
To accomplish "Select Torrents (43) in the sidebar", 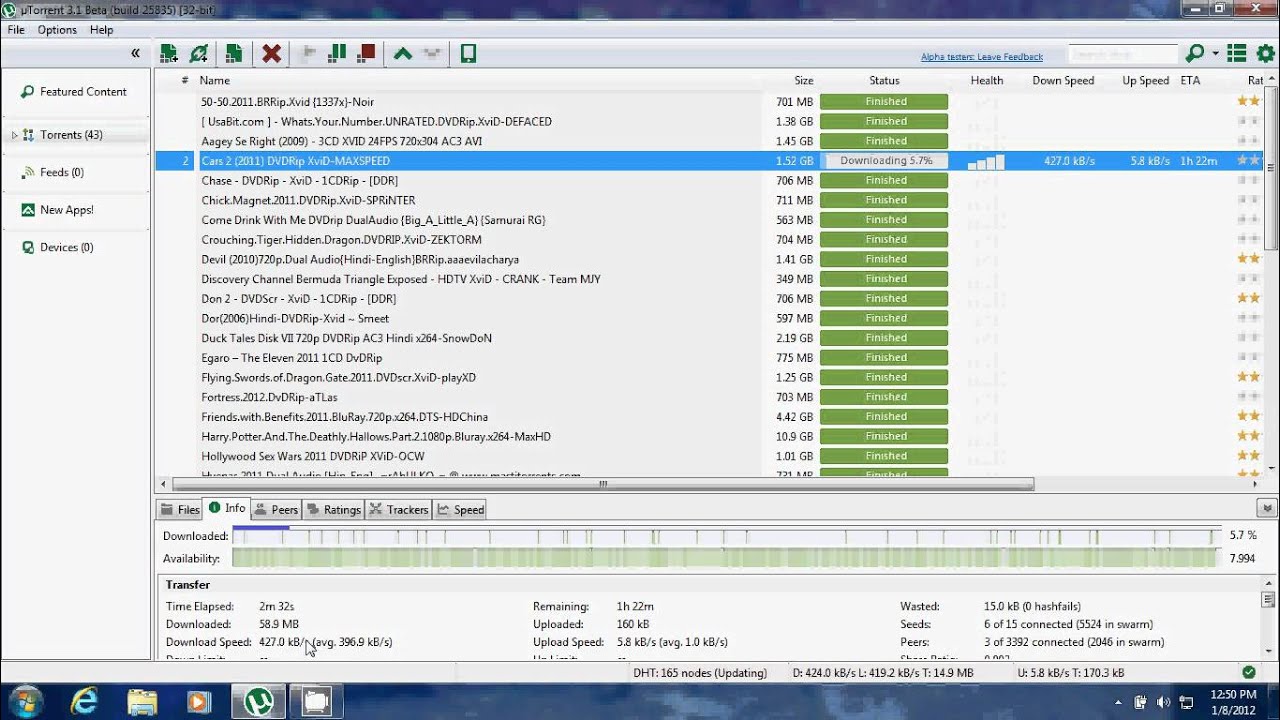I will (71, 135).
